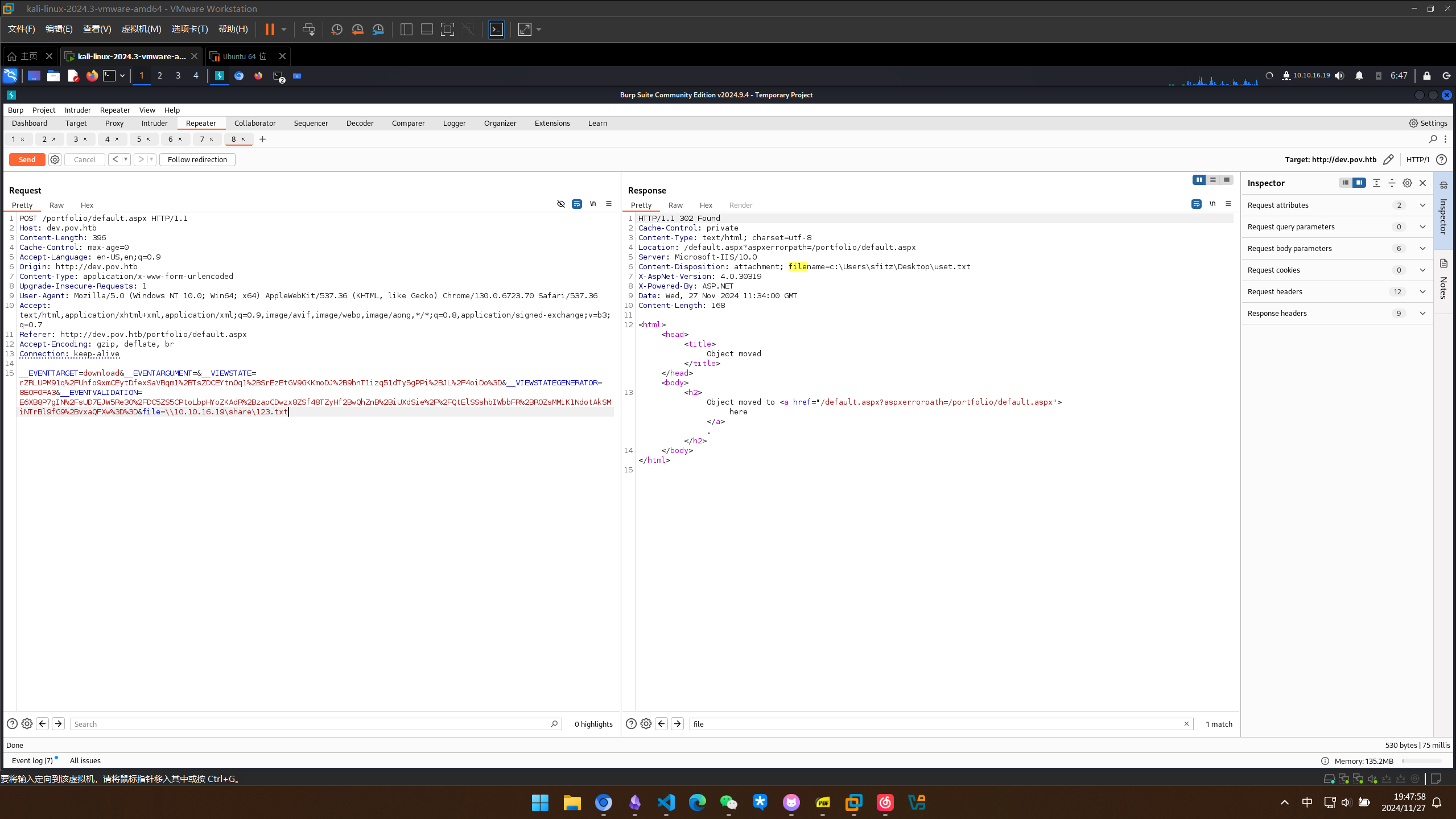The height and width of the screenshot is (819, 1456).
Task: Open Firefox from the Kali panel
Action: coord(92,76)
